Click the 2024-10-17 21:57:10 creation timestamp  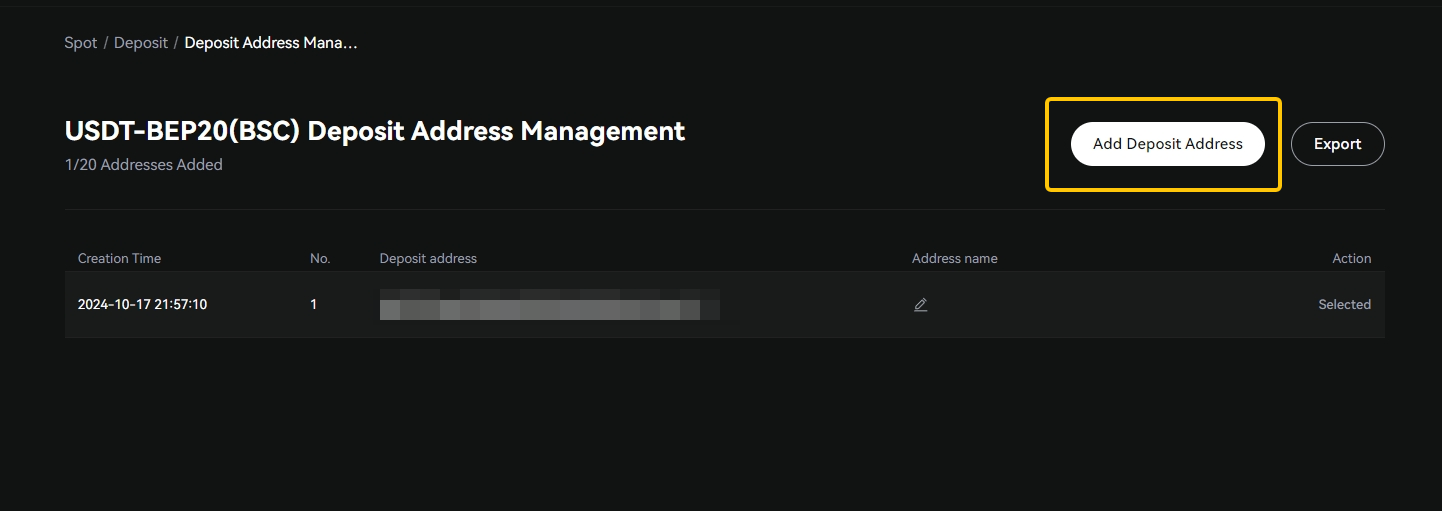142,305
